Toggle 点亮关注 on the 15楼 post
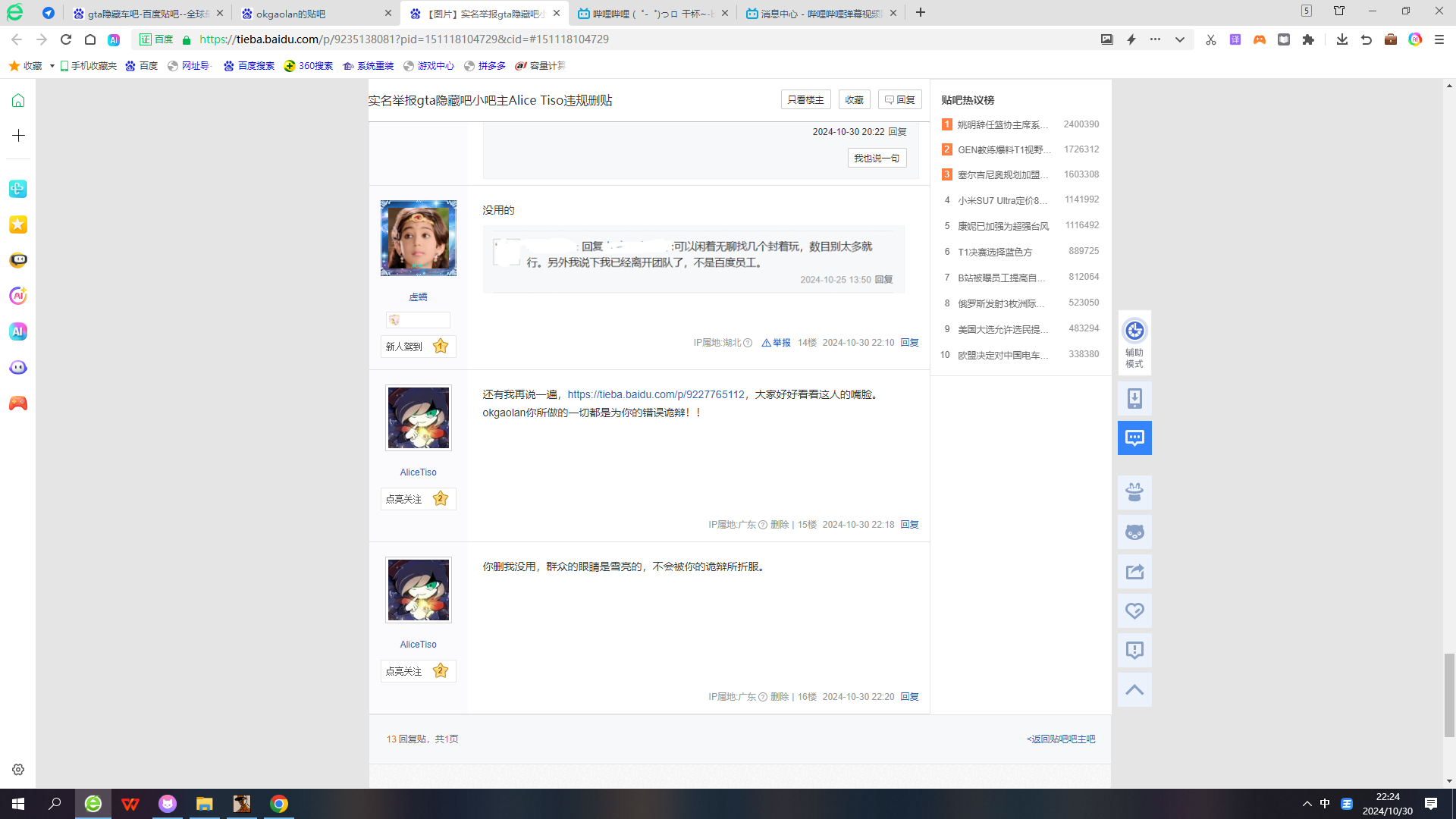1456x819 pixels. (418, 499)
